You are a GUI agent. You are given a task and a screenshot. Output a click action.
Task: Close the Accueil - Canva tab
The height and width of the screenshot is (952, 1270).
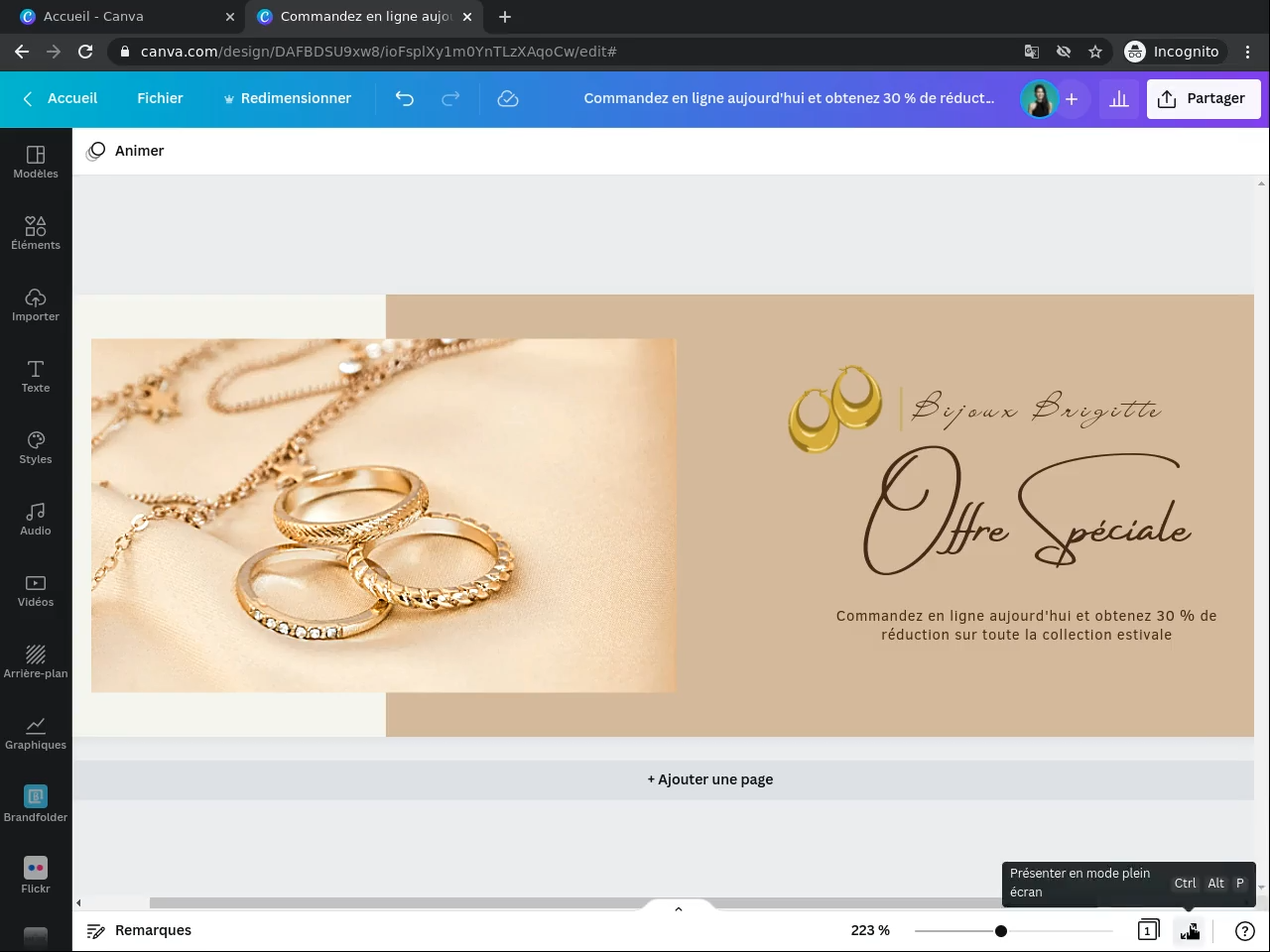[x=230, y=17]
